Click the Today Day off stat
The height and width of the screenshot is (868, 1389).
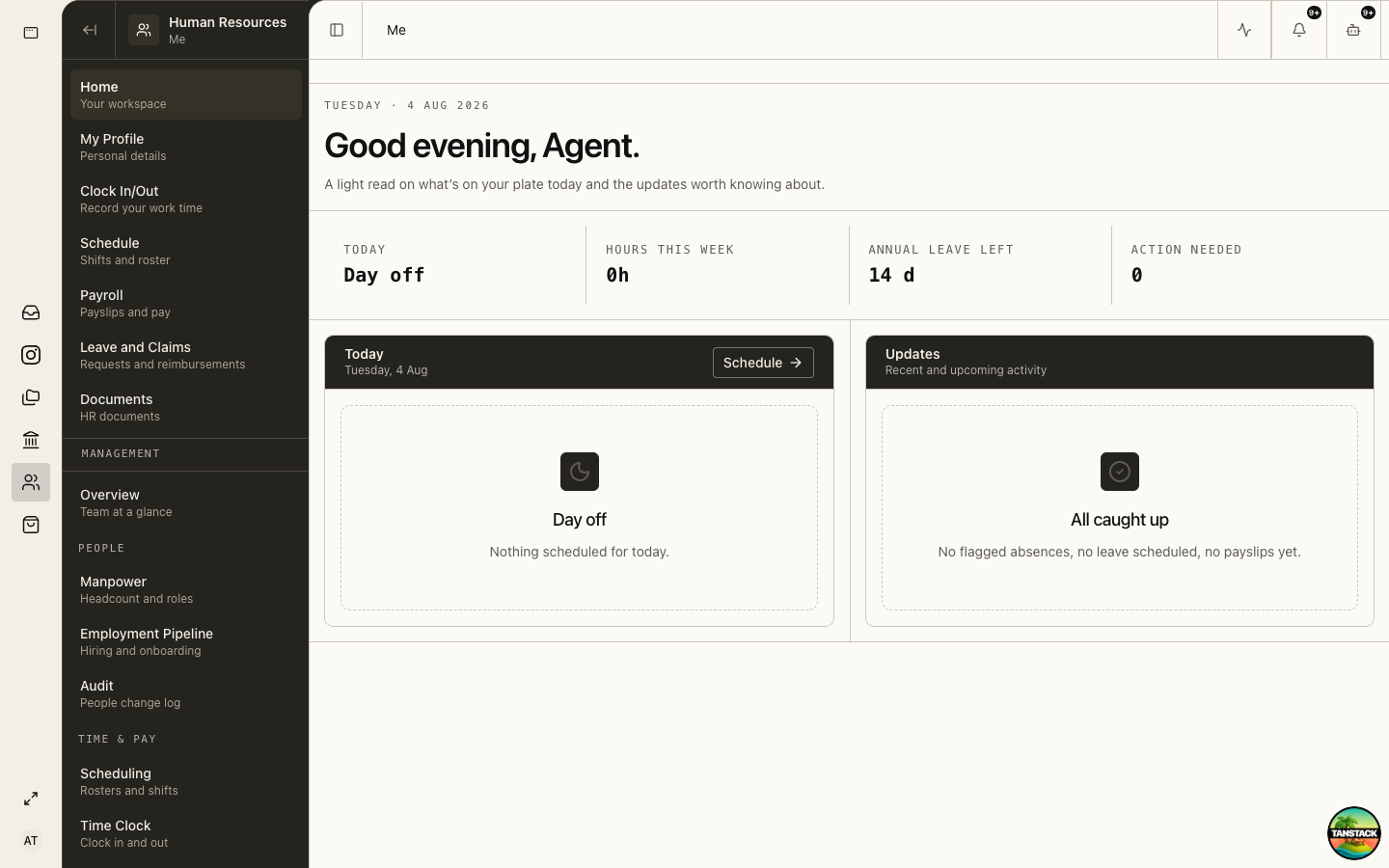pos(455,264)
